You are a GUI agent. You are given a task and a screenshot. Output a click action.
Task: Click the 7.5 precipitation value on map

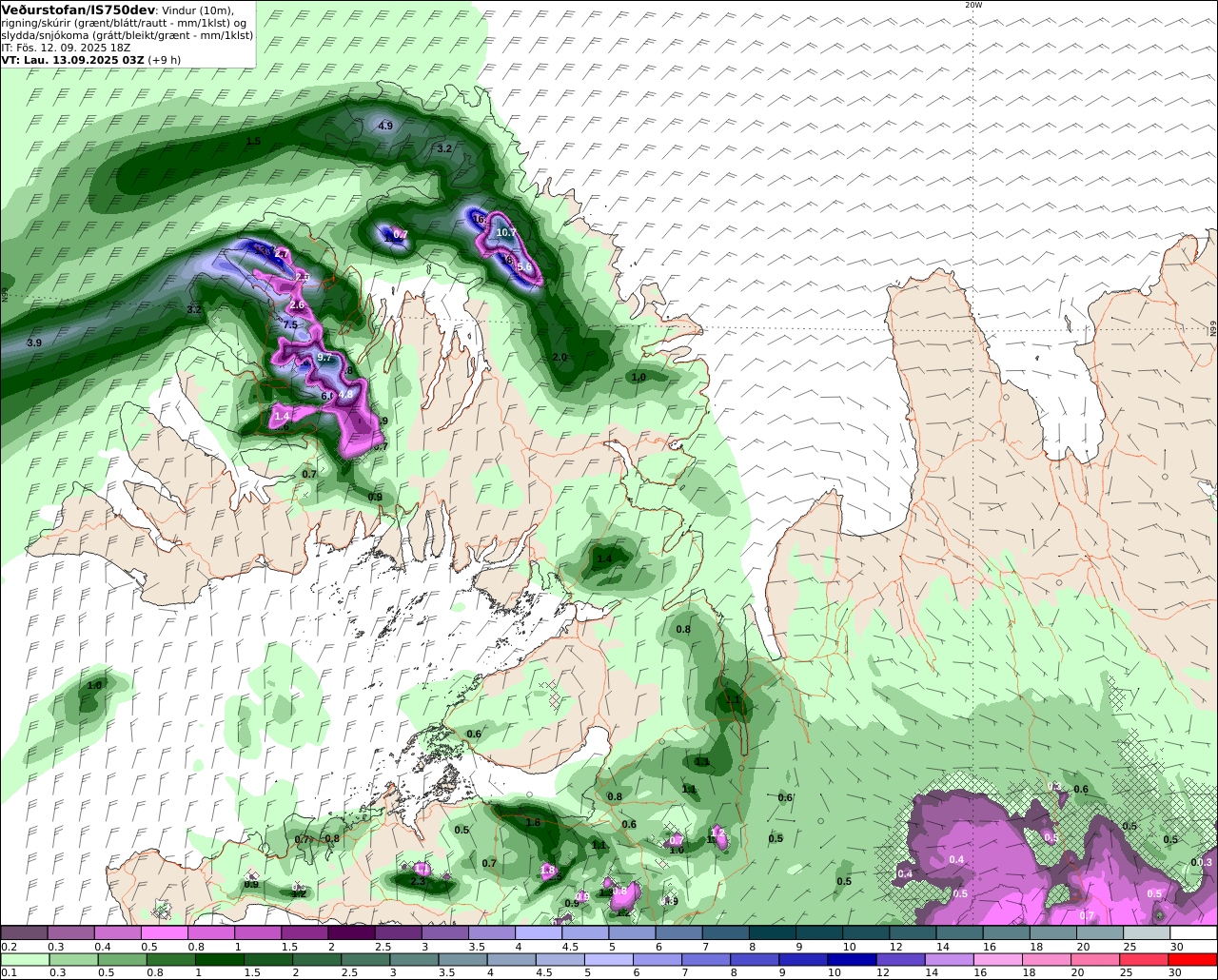tap(290, 324)
